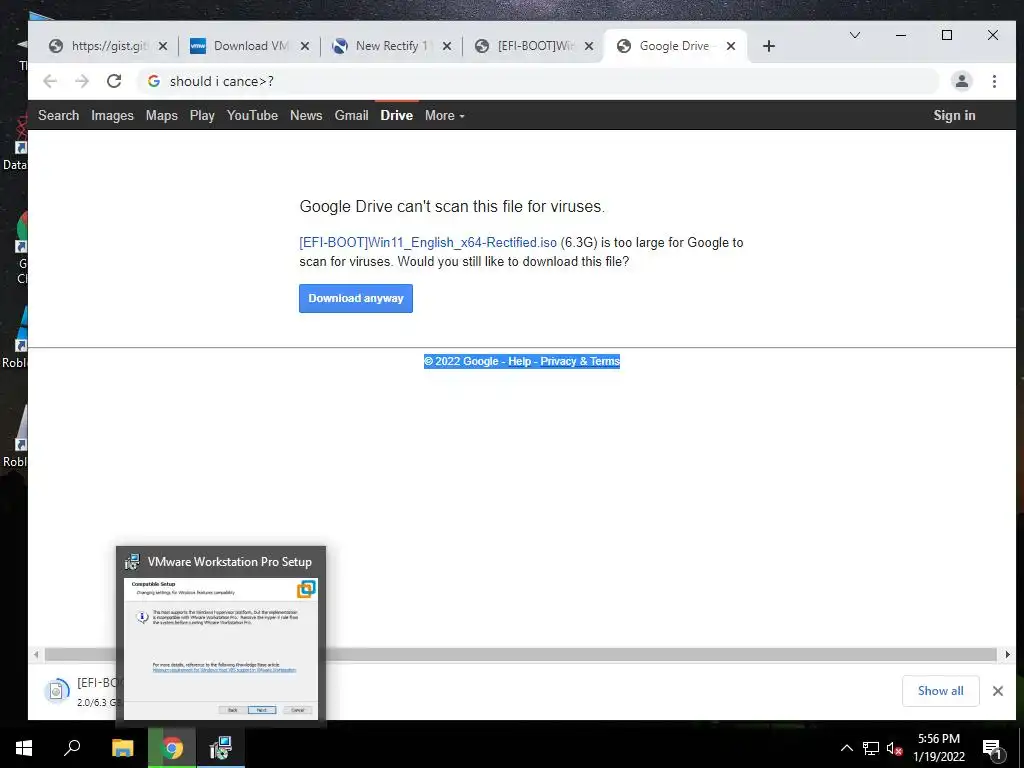This screenshot has width=1024, height=768.
Task: Click the Chrome taskbar icon
Action: (x=172, y=748)
